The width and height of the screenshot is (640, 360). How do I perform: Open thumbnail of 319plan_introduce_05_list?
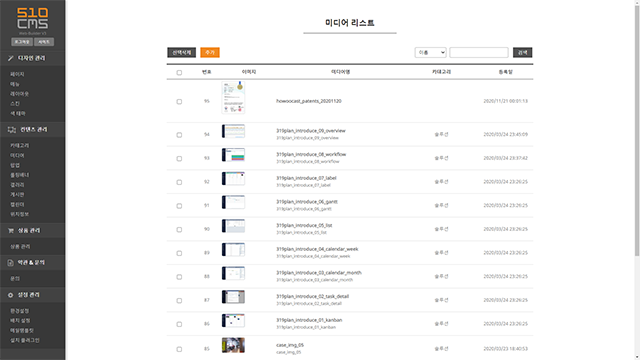tap(233, 226)
